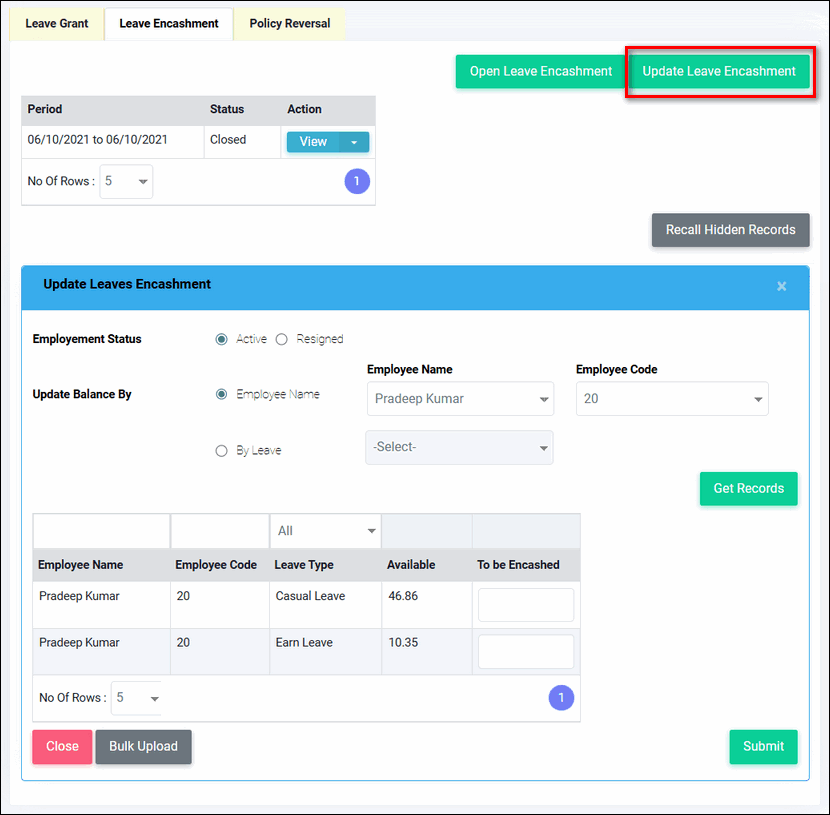This screenshot has height=815, width=830.
Task: Open the View button dropdown arrow
Action: (354, 142)
